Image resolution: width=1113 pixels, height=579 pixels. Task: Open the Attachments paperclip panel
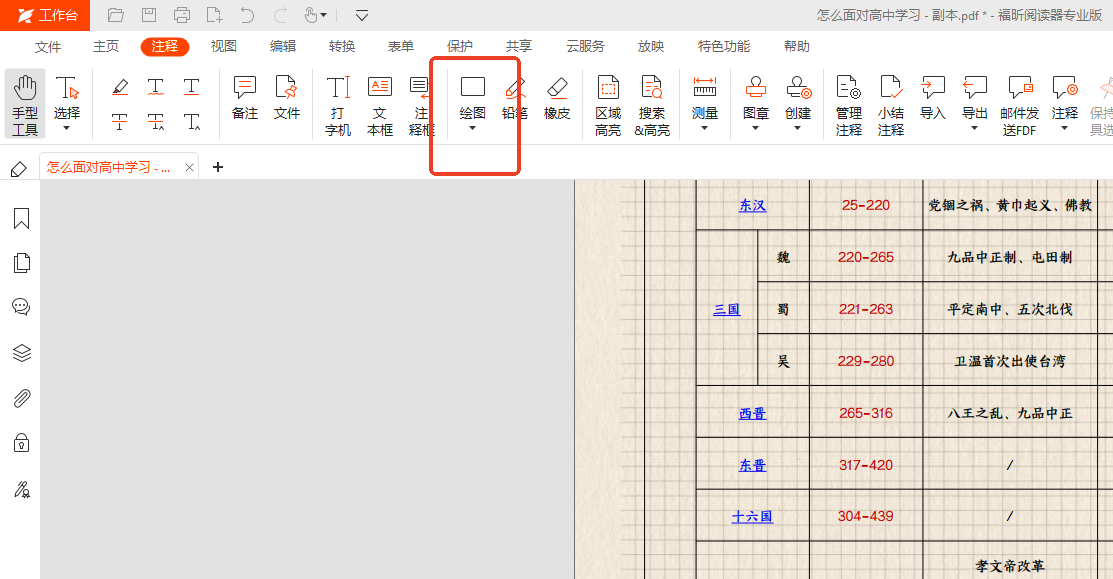point(21,398)
